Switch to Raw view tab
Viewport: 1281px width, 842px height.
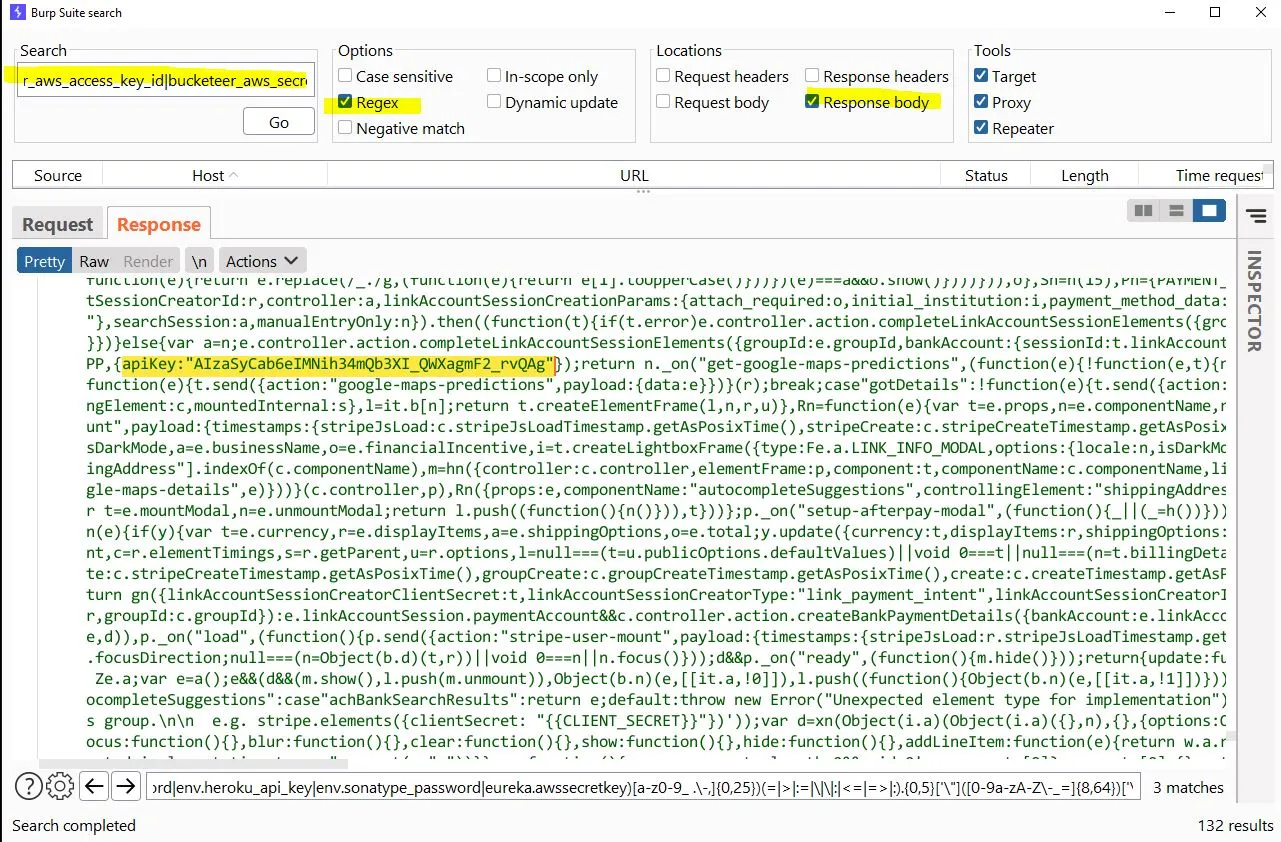coord(94,261)
